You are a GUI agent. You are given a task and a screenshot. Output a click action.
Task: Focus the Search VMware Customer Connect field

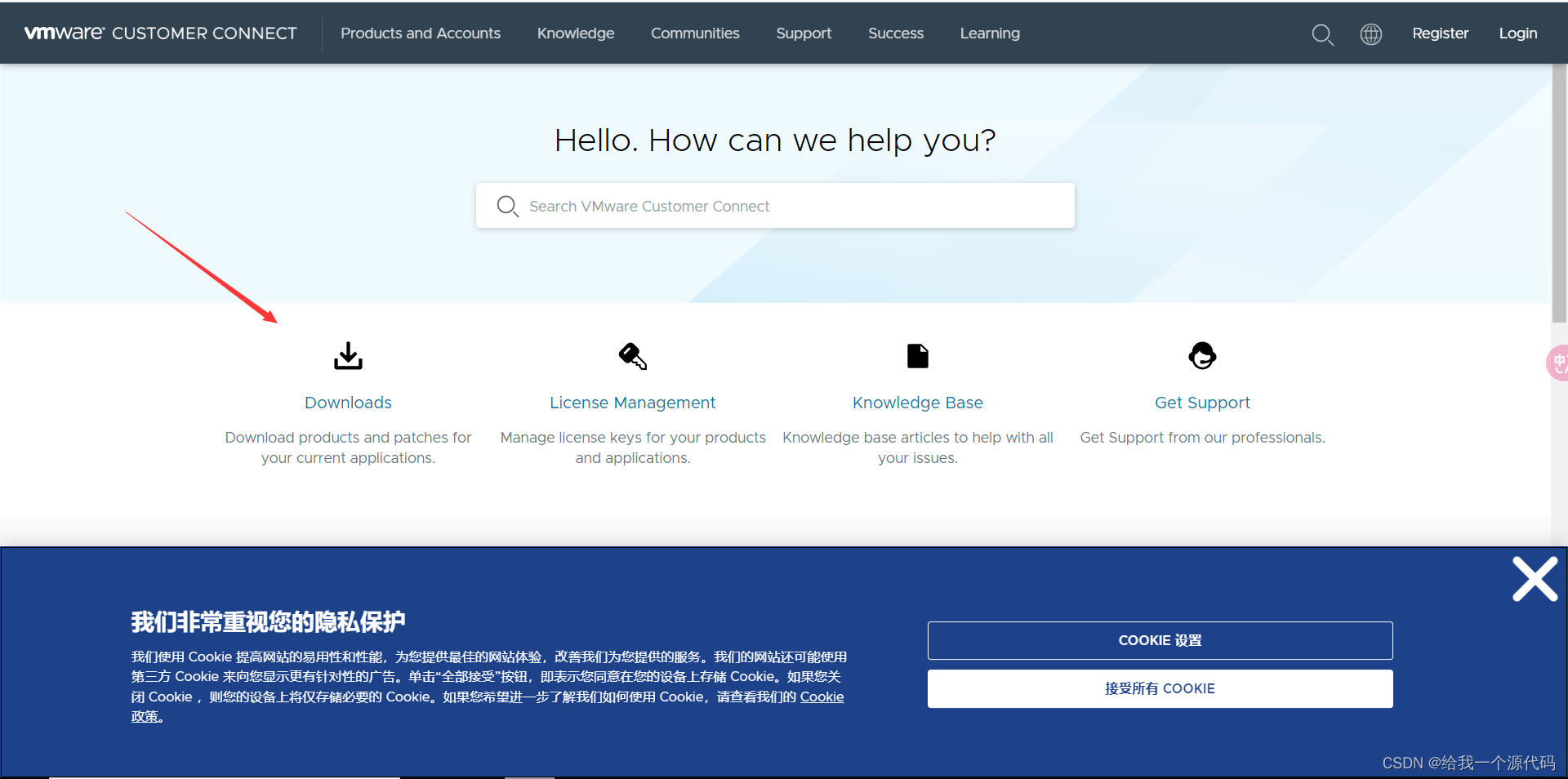click(775, 206)
